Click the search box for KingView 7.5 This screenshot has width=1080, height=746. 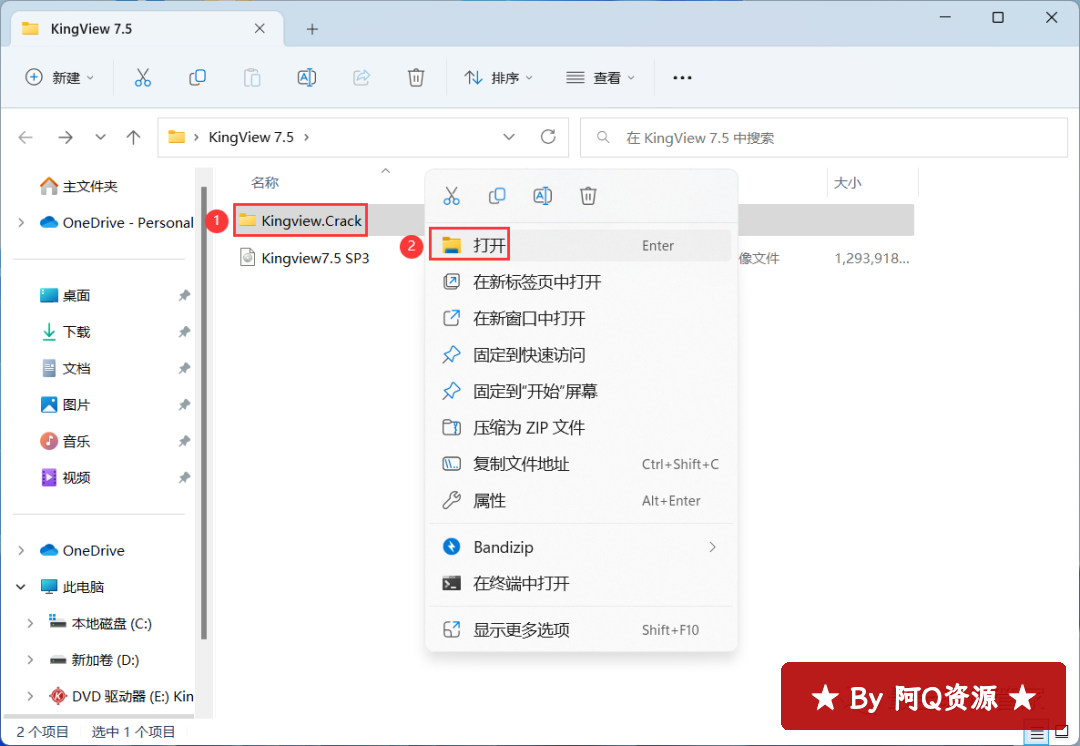[x=824, y=138]
